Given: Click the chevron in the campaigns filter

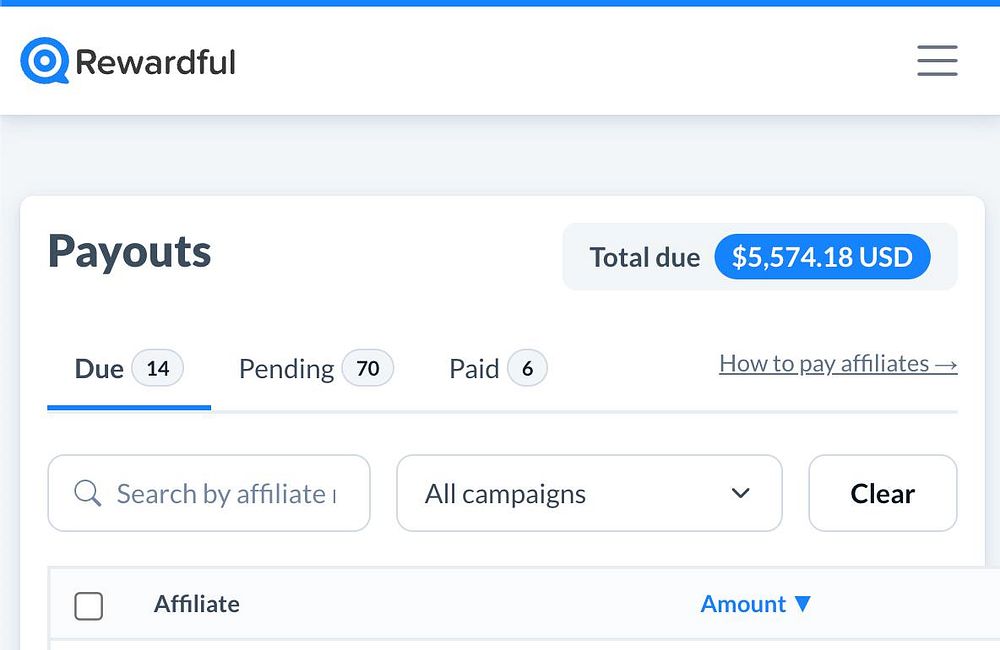Looking at the screenshot, I should tap(740, 494).
